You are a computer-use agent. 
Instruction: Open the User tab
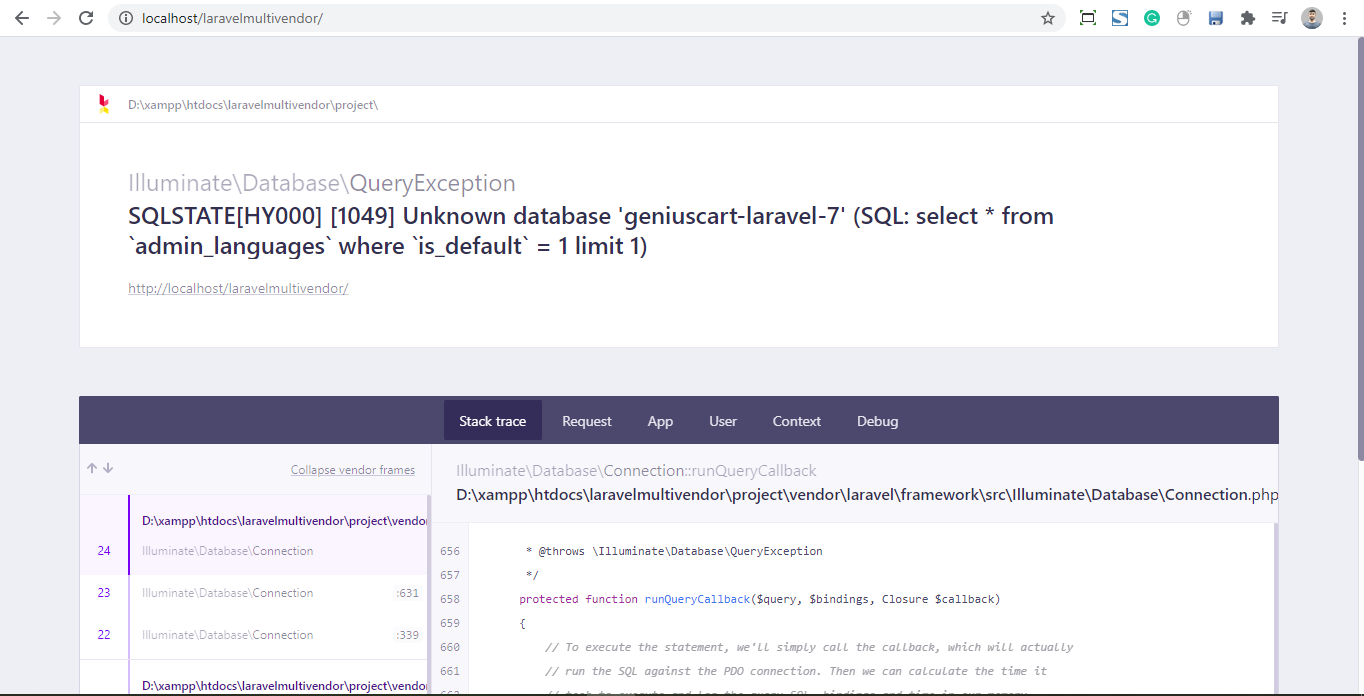tap(723, 421)
